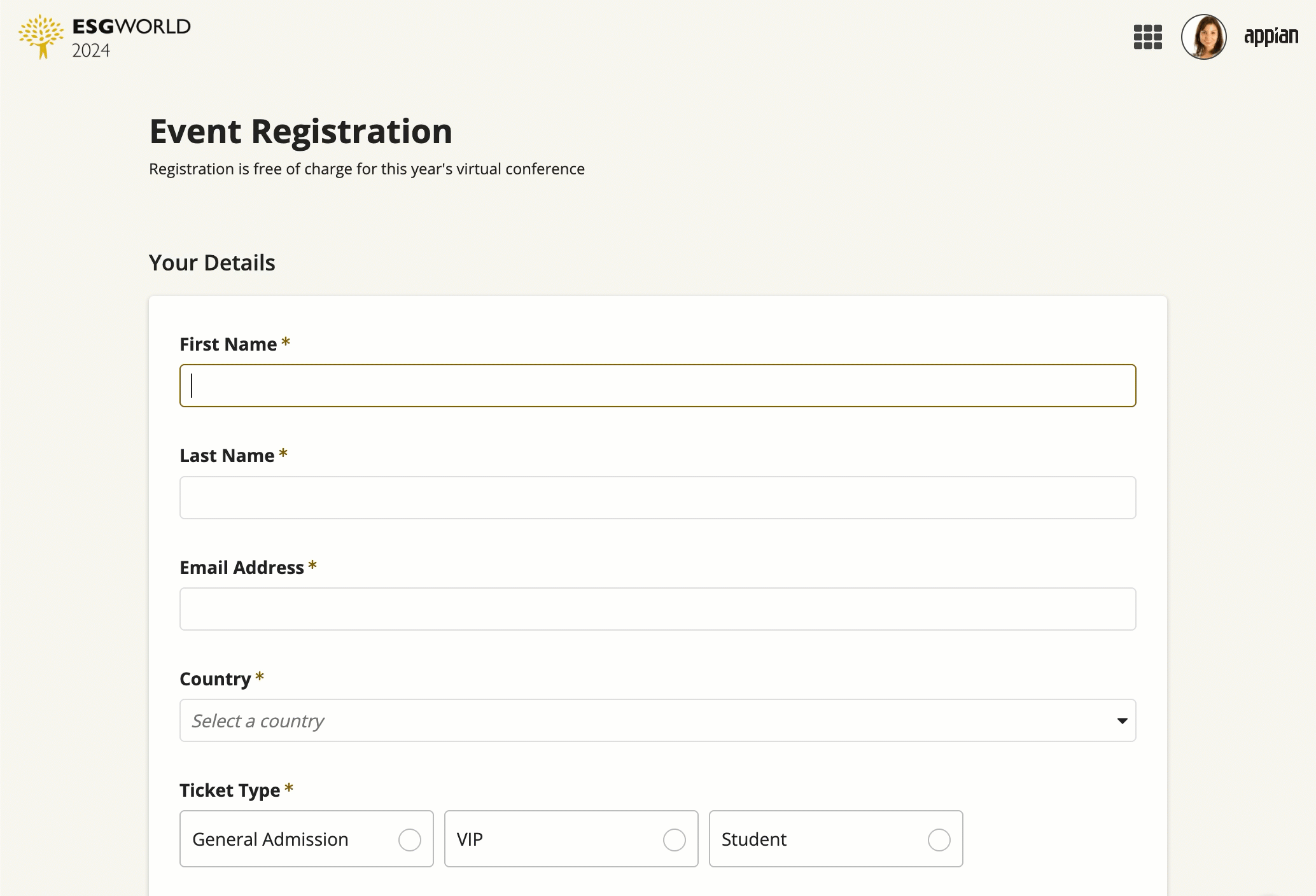Open the user profile avatar menu
Viewport: 1316px width, 896px height.
point(1203,37)
